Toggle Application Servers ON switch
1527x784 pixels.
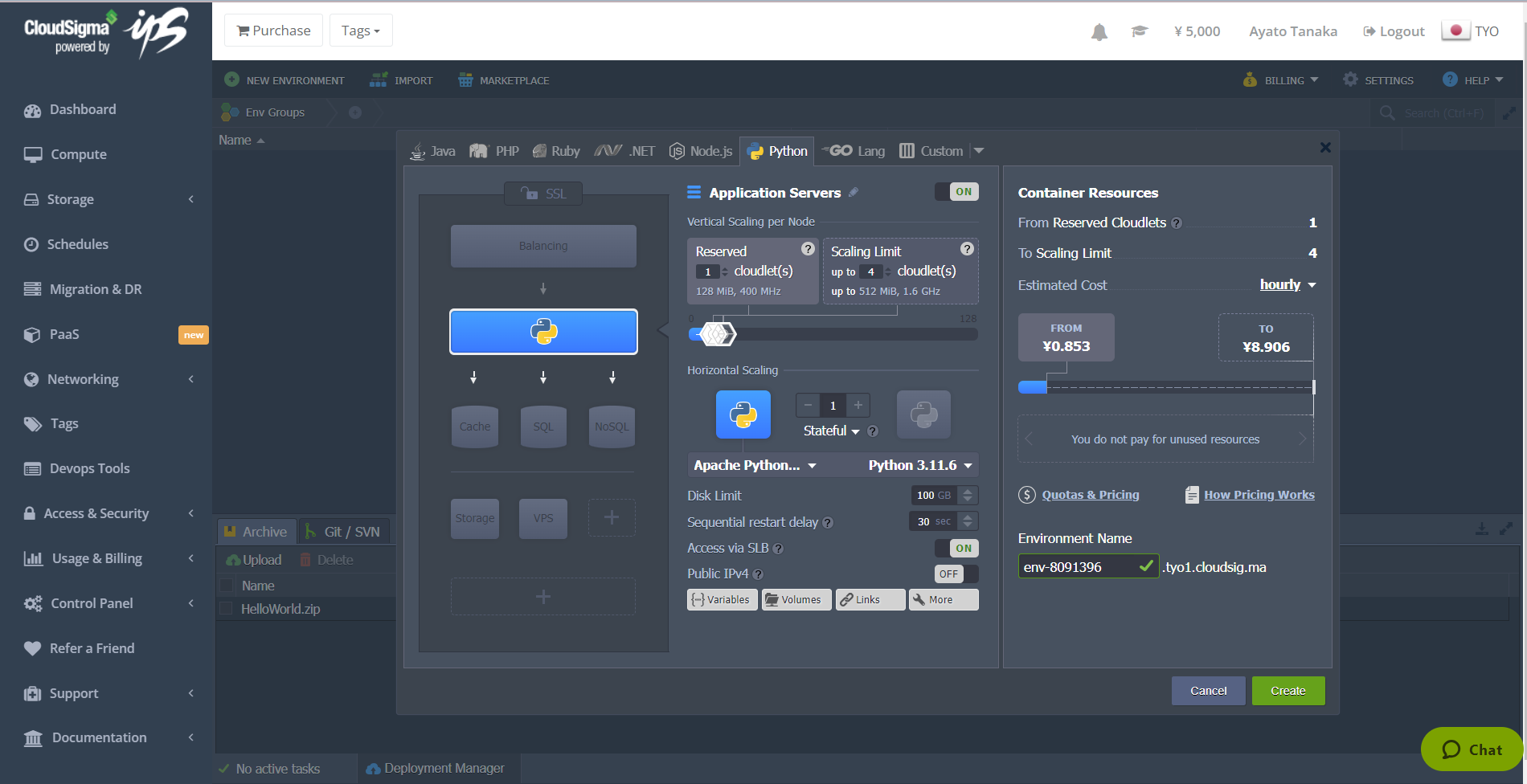pyautogui.click(x=956, y=192)
